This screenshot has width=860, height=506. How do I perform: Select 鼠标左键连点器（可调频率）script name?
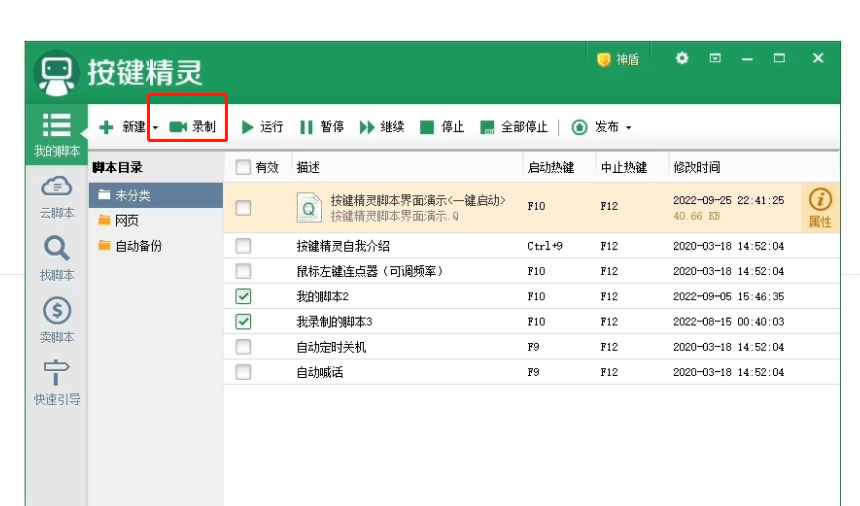tap(370, 271)
